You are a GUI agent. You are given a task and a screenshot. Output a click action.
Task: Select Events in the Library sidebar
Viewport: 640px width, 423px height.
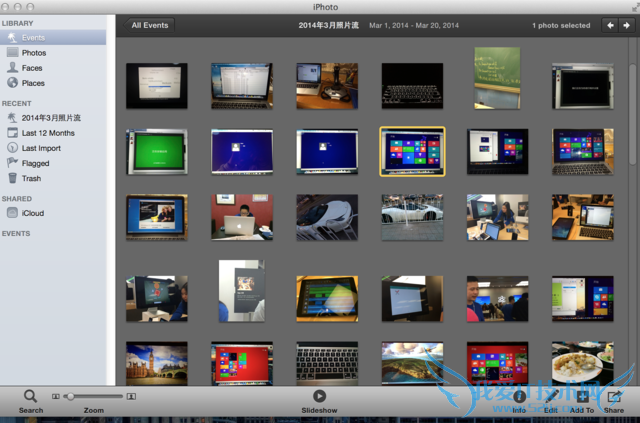point(33,38)
